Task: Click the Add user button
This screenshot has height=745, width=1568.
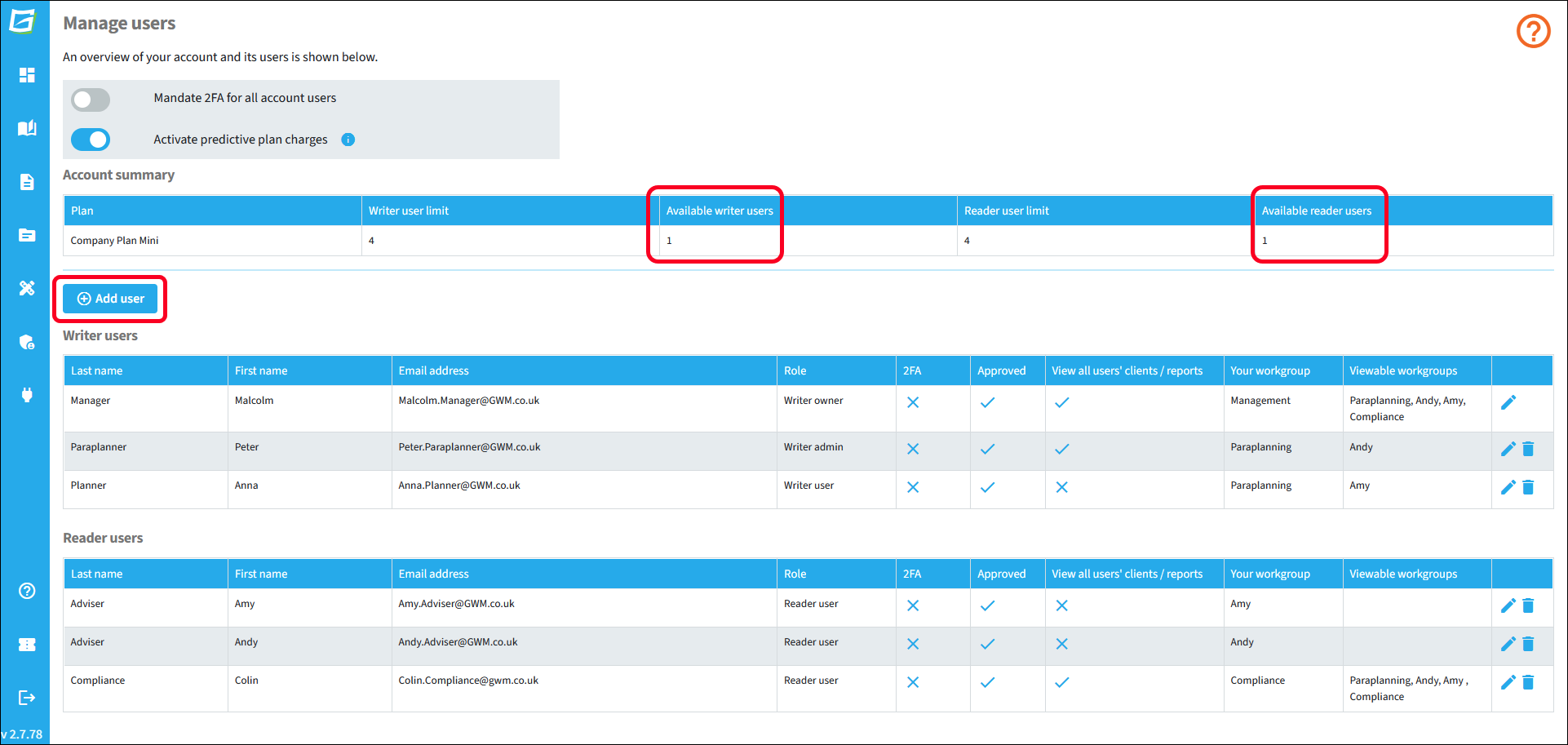Action: (x=110, y=299)
